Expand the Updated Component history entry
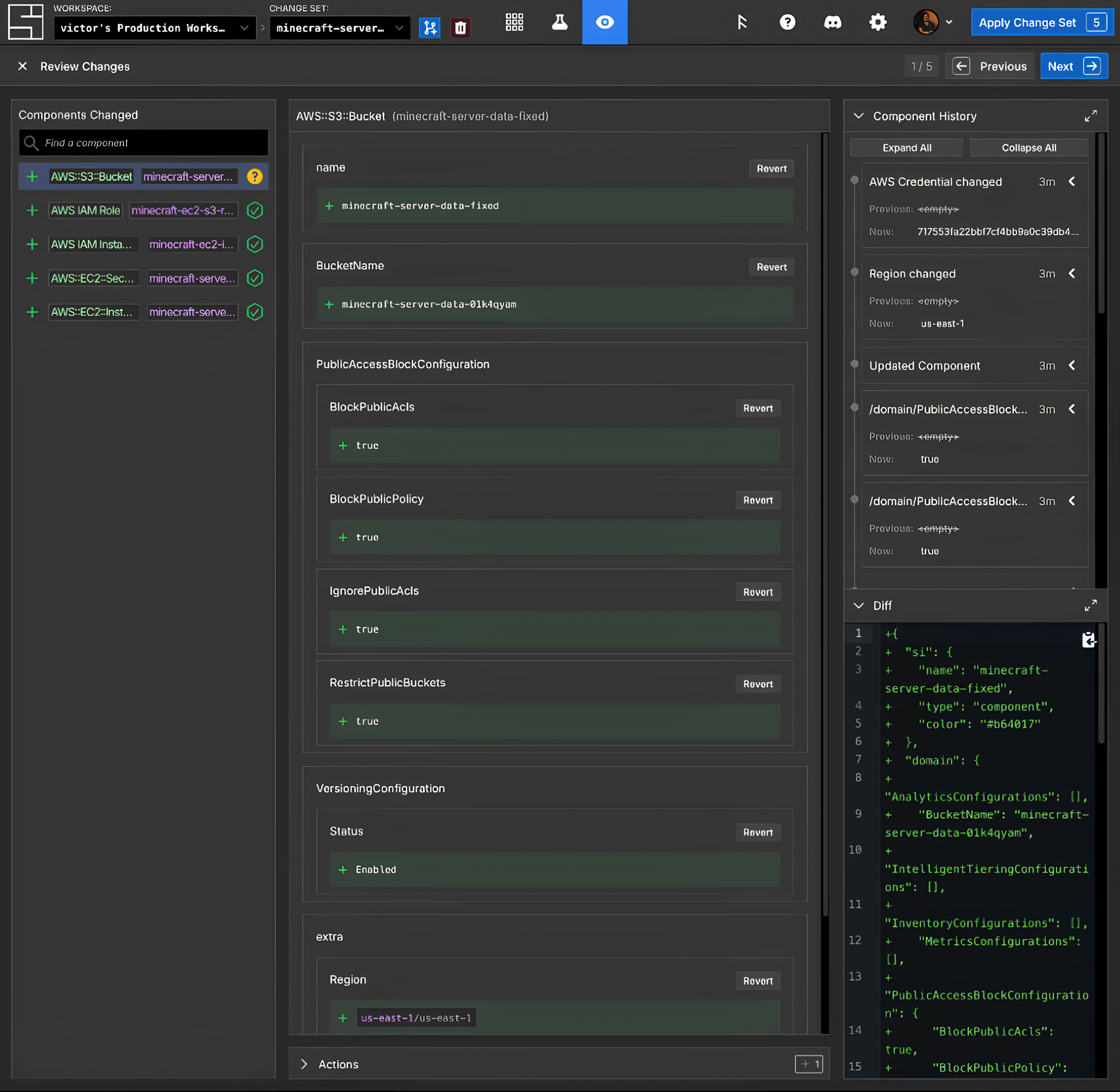Viewport: 1120px width, 1092px height. tap(1071, 365)
